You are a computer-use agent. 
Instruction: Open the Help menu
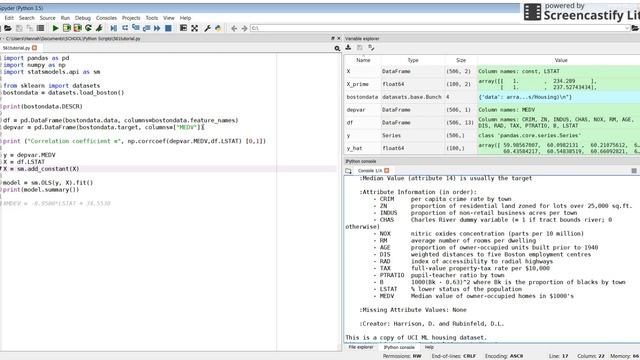(x=185, y=18)
